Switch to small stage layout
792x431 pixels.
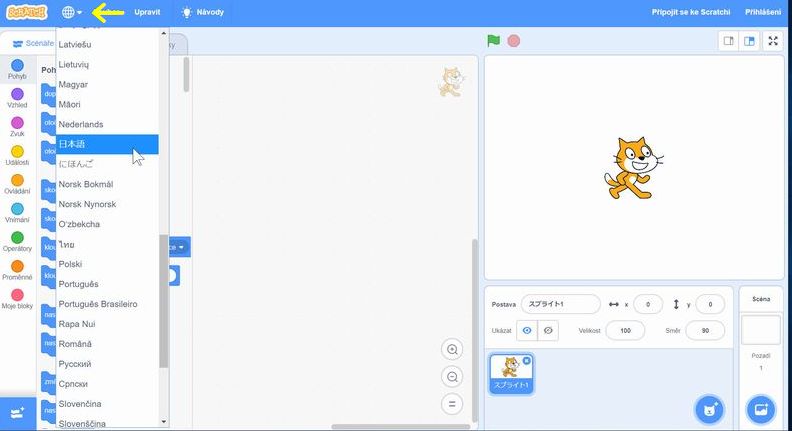pos(729,41)
